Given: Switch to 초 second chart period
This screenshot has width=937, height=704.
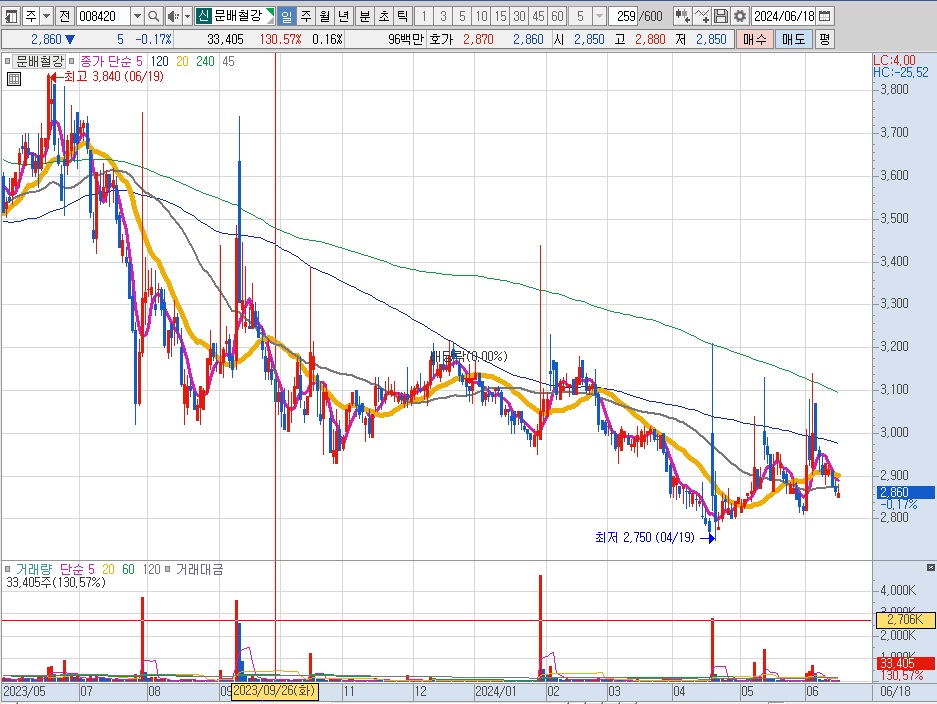Looking at the screenshot, I should click(x=384, y=16).
